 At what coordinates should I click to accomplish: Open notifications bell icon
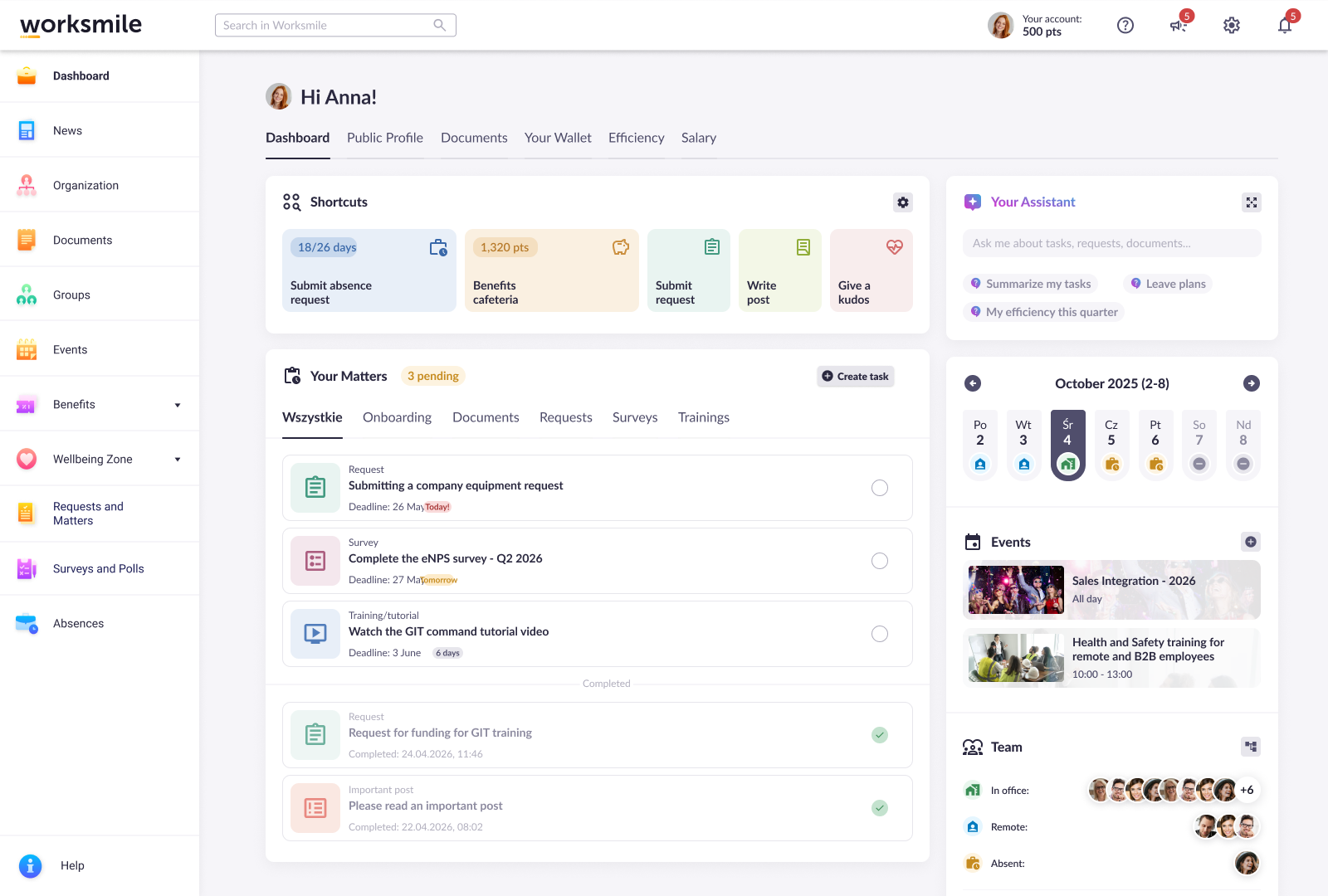tap(1285, 26)
